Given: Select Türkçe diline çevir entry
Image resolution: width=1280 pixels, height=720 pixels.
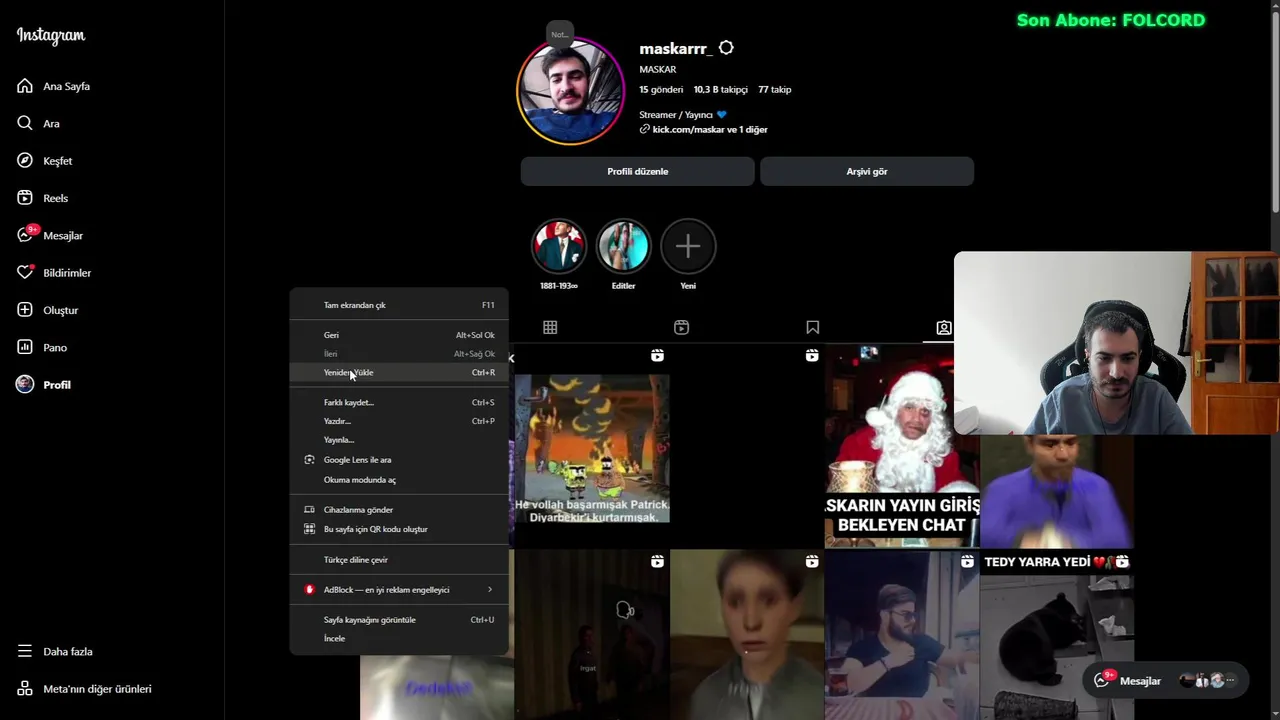Looking at the screenshot, I should (399, 560).
